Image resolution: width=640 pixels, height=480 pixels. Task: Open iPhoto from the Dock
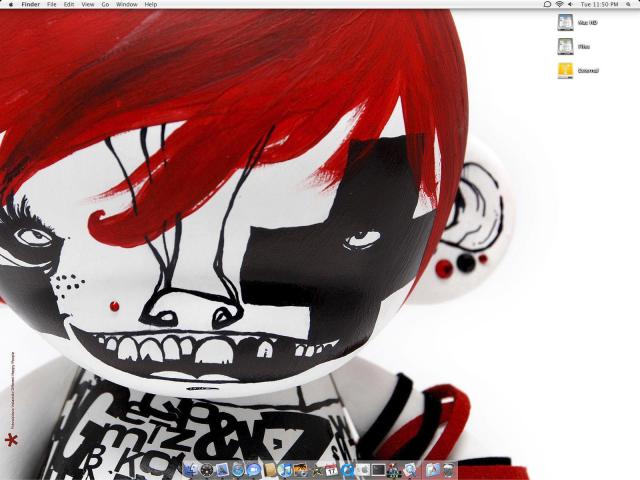(x=300, y=470)
